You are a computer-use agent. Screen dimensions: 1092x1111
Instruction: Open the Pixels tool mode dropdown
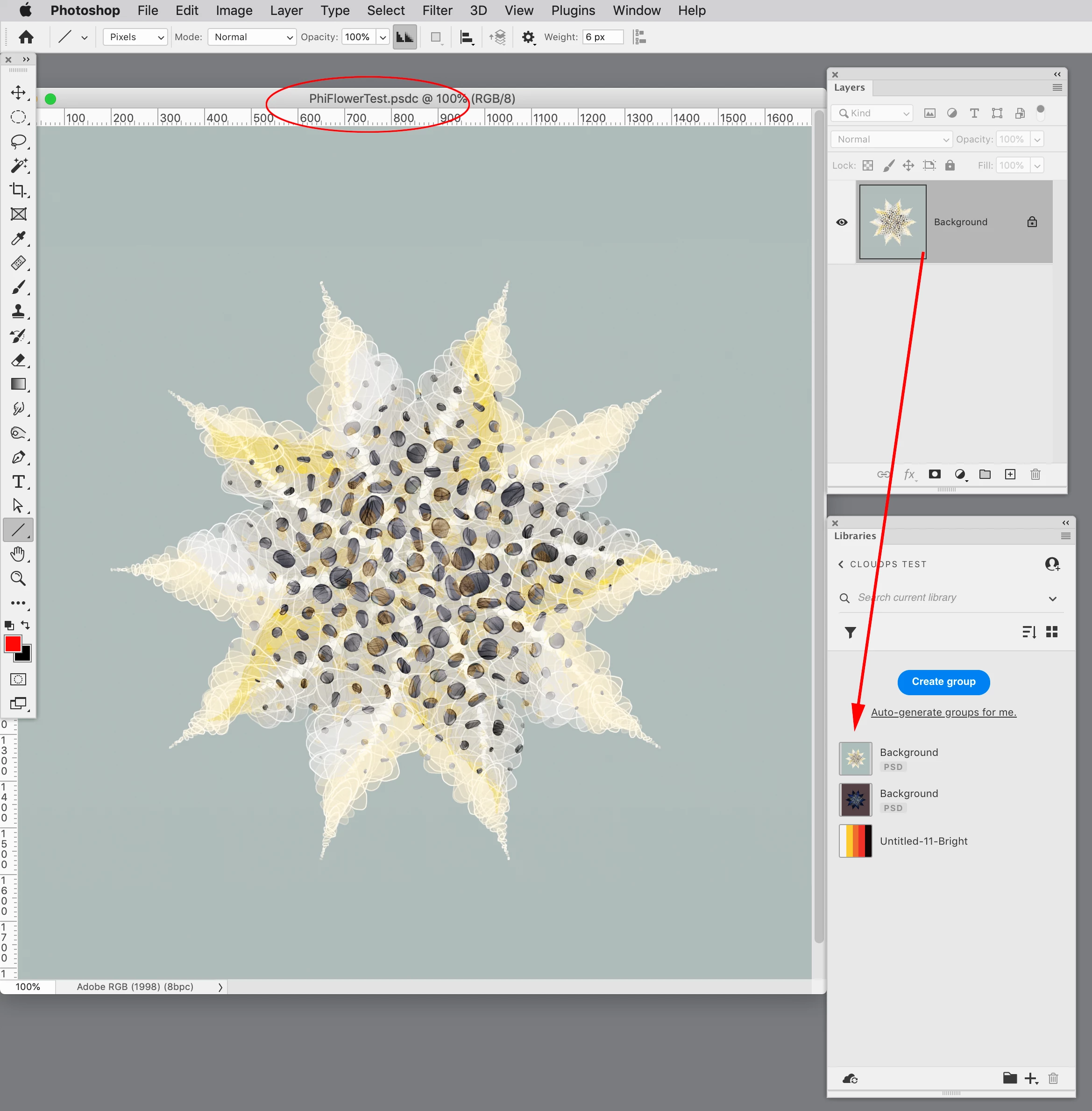[x=135, y=37]
